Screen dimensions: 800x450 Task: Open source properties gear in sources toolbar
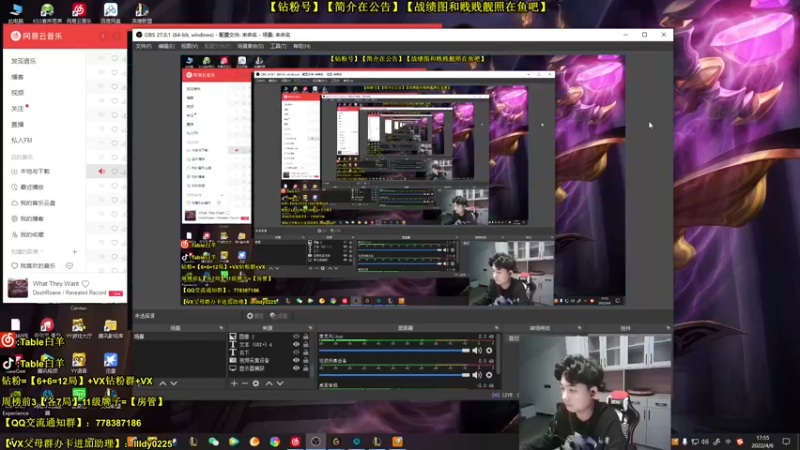(x=256, y=383)
